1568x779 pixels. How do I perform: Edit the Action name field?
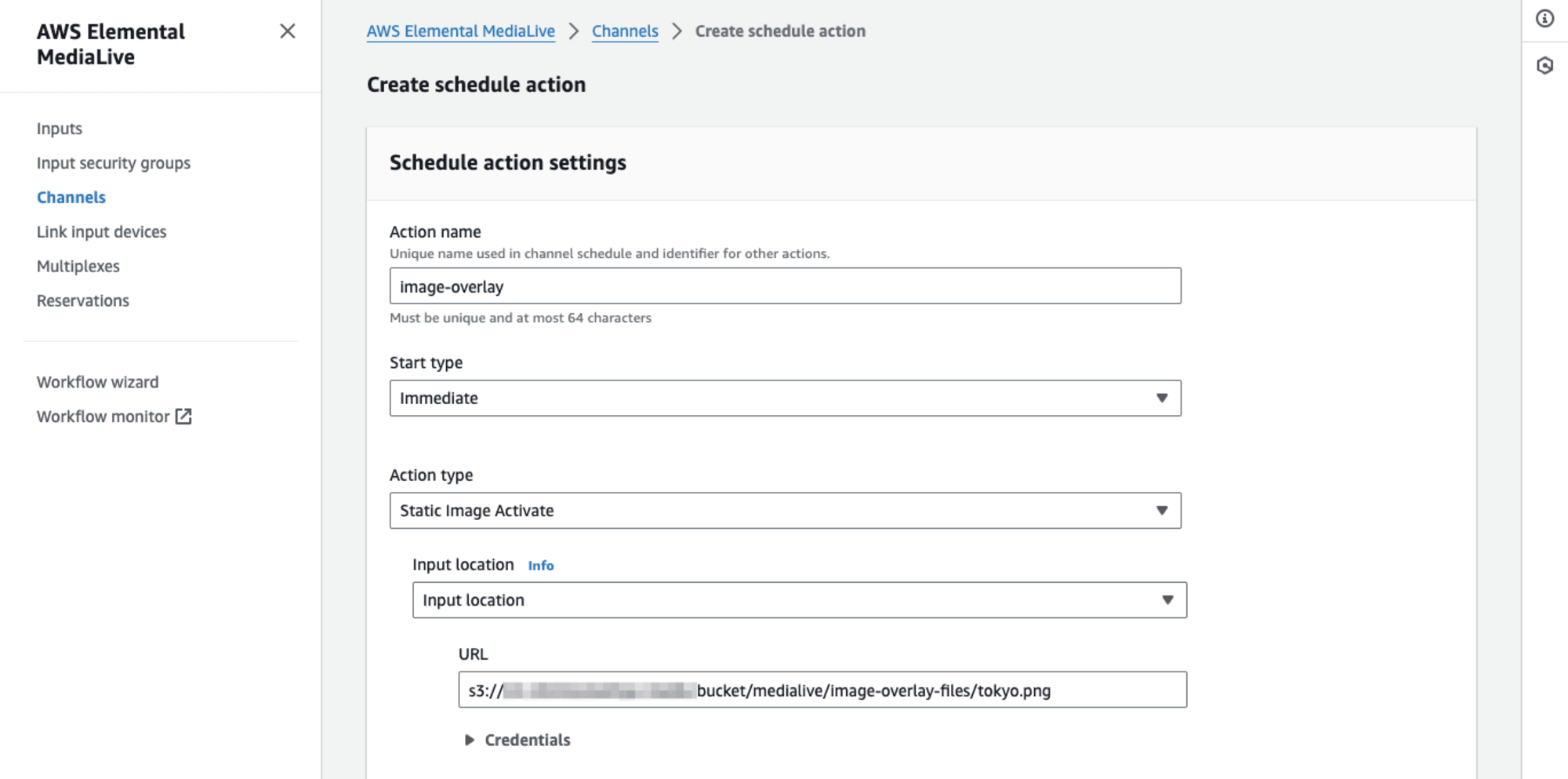click(786, 286)
